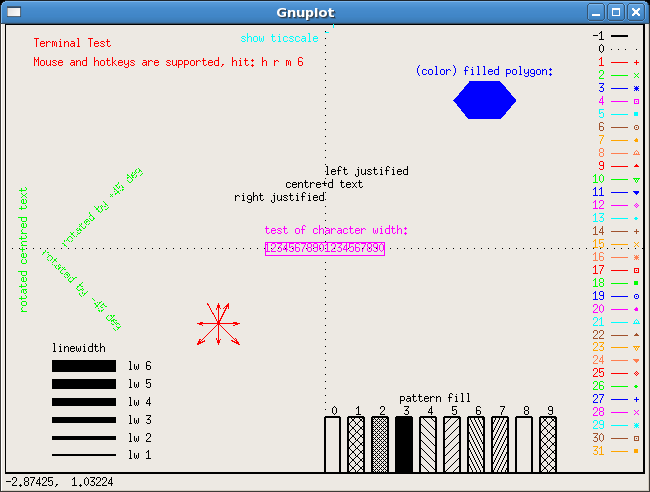Screen dimensions: 650x492
Task: Click pattern fill box 7 steep diagonals
Action: pyautogui.click(x=500, y=445)
